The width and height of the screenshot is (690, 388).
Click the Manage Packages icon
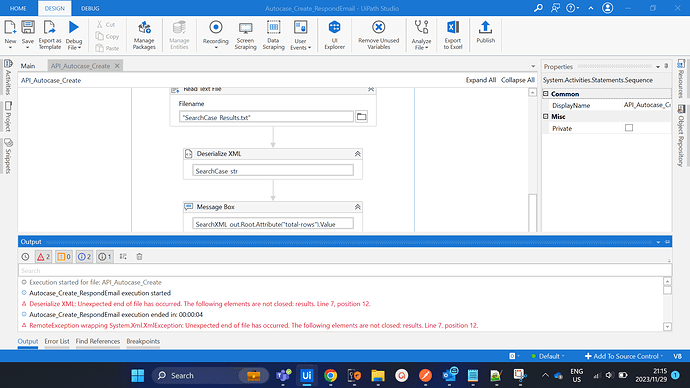tap(144, 35)
